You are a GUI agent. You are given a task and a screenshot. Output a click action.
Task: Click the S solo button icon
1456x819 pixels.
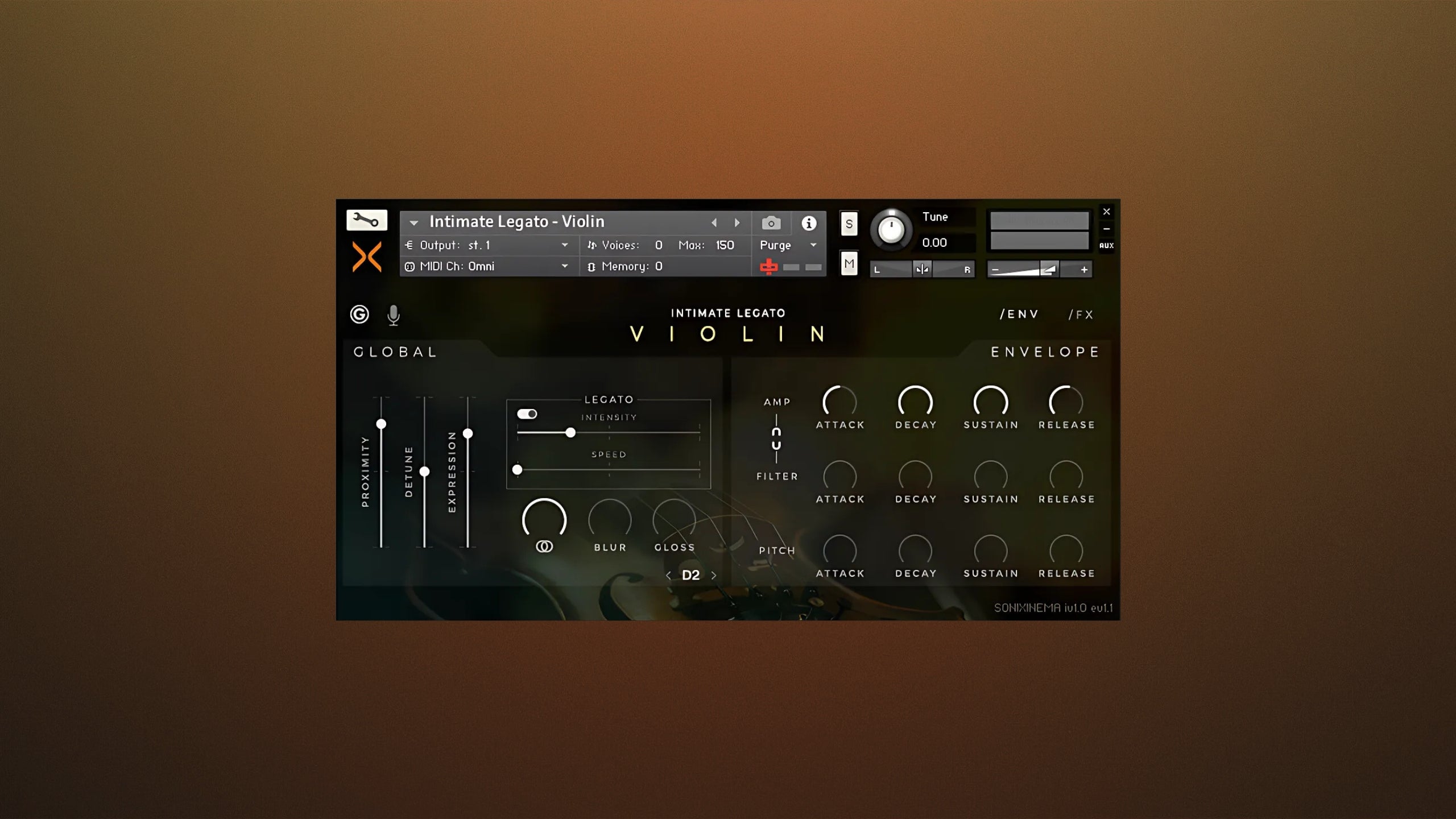(848, 224)
